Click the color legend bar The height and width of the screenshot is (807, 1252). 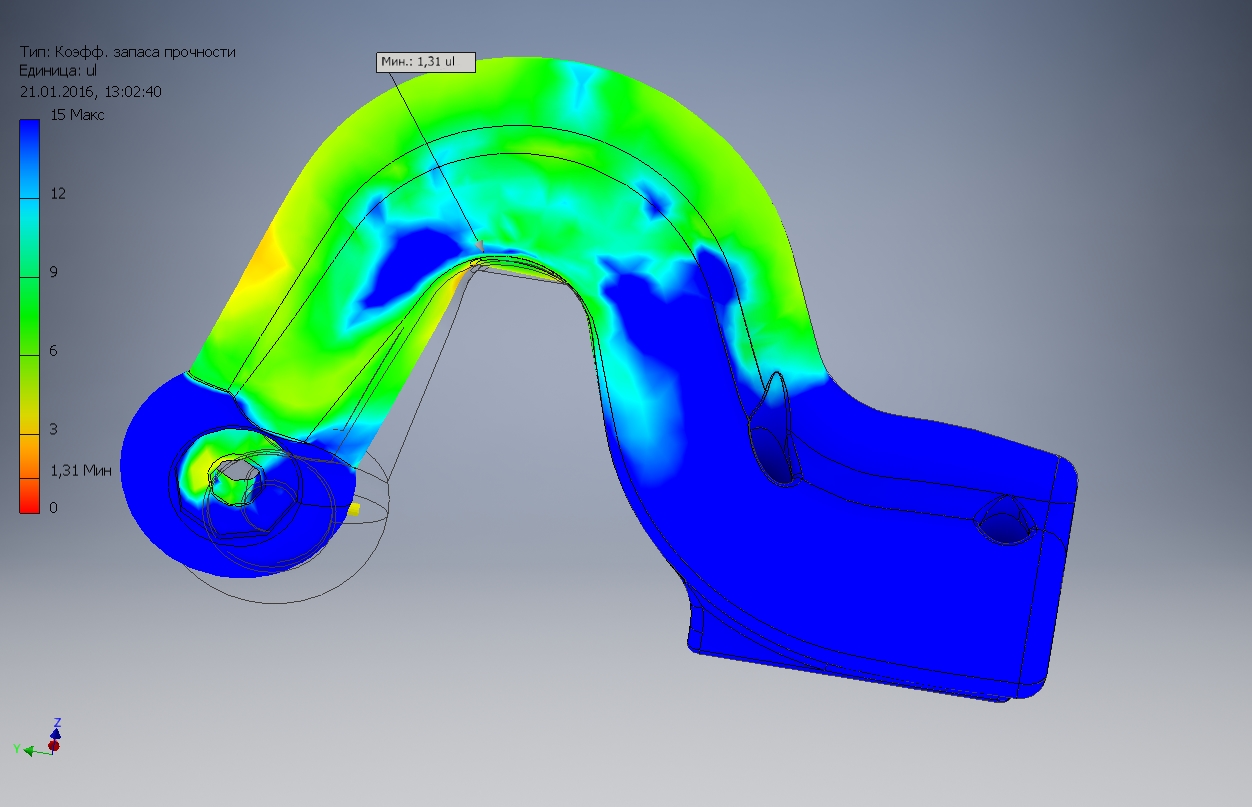(x=29, y=316)
